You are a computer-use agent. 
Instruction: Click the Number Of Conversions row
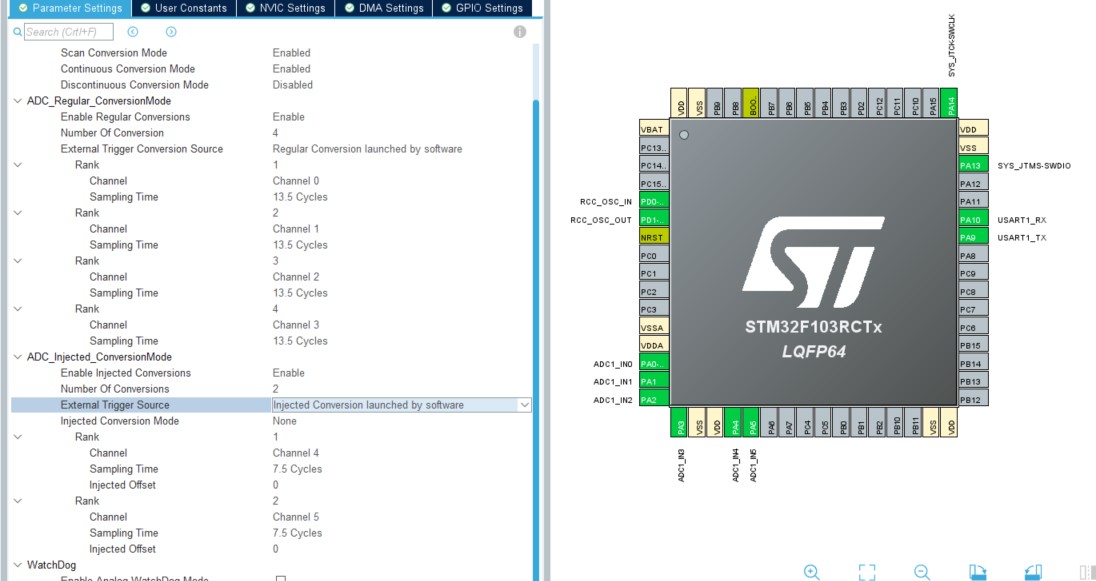[271, 389]
